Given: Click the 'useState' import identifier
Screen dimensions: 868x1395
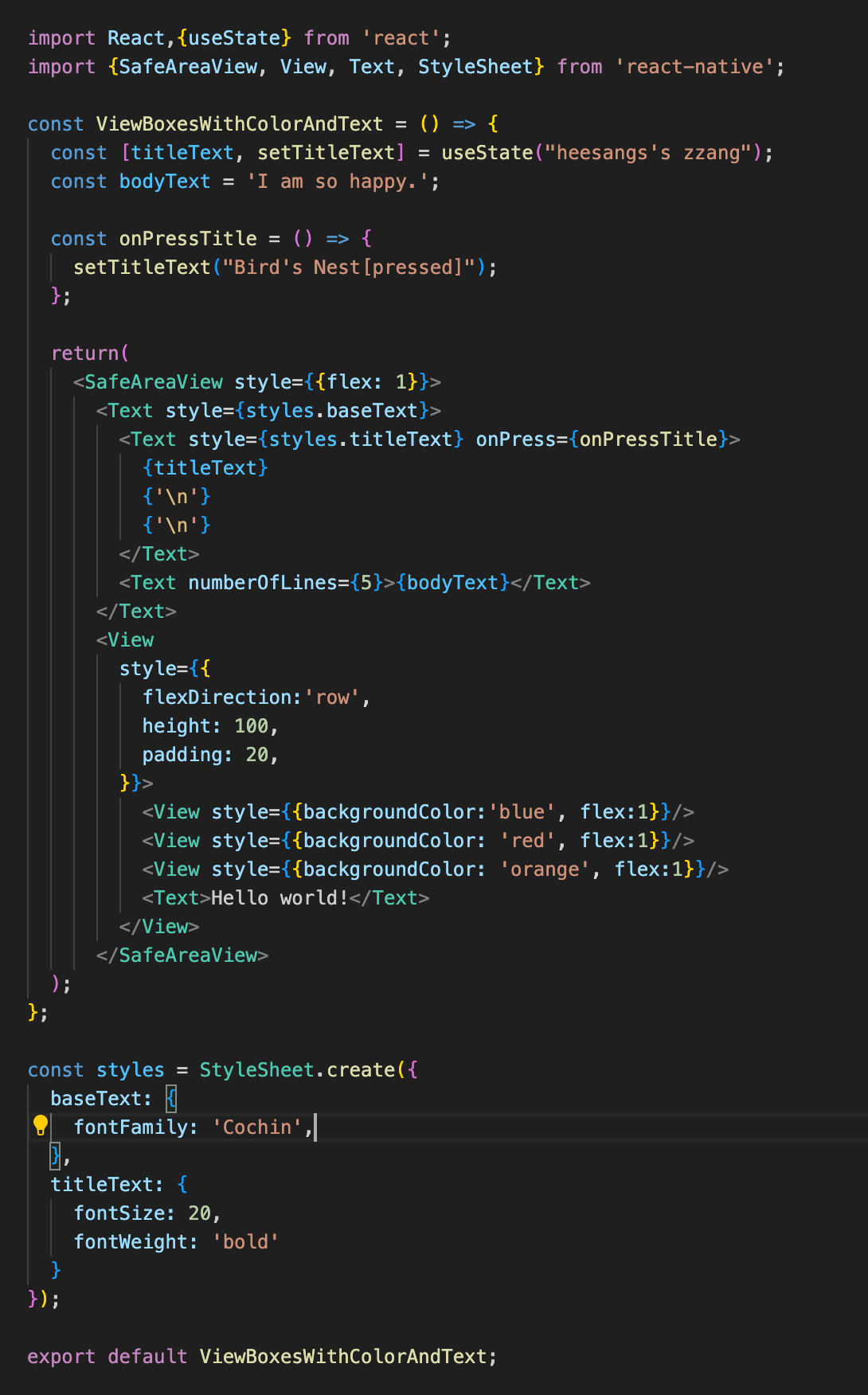Looking at the screenshot, I should 234,38.
